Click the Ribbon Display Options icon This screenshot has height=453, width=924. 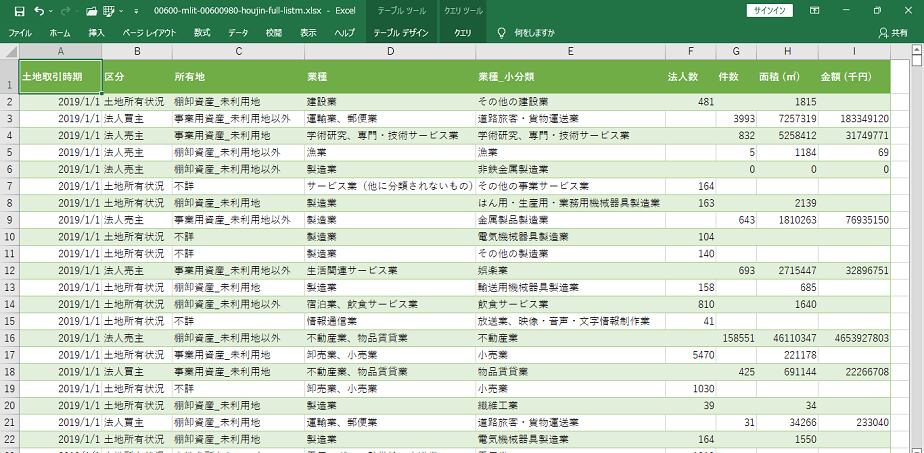[814, 11]
